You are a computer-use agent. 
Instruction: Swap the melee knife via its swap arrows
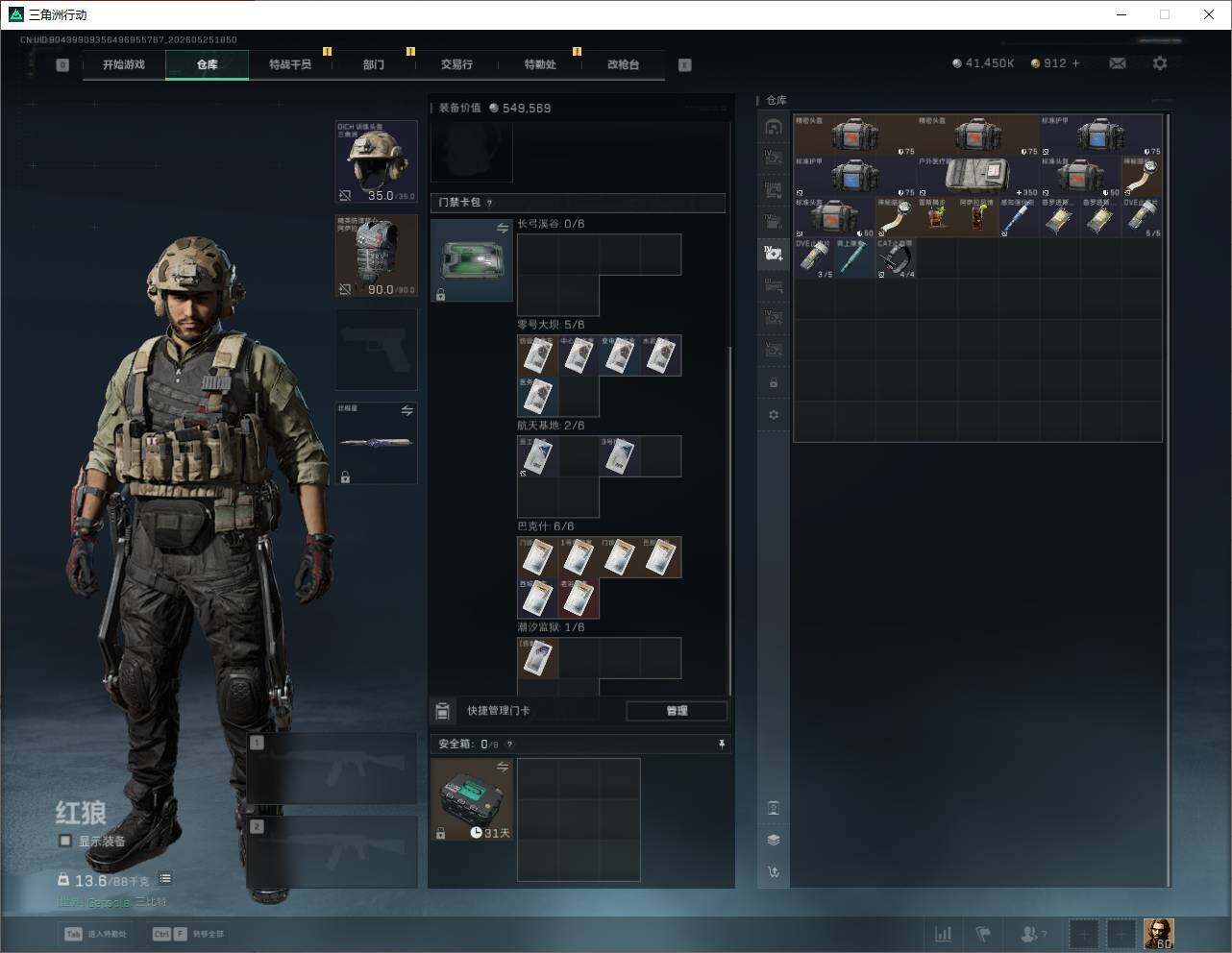click(407, 411)
